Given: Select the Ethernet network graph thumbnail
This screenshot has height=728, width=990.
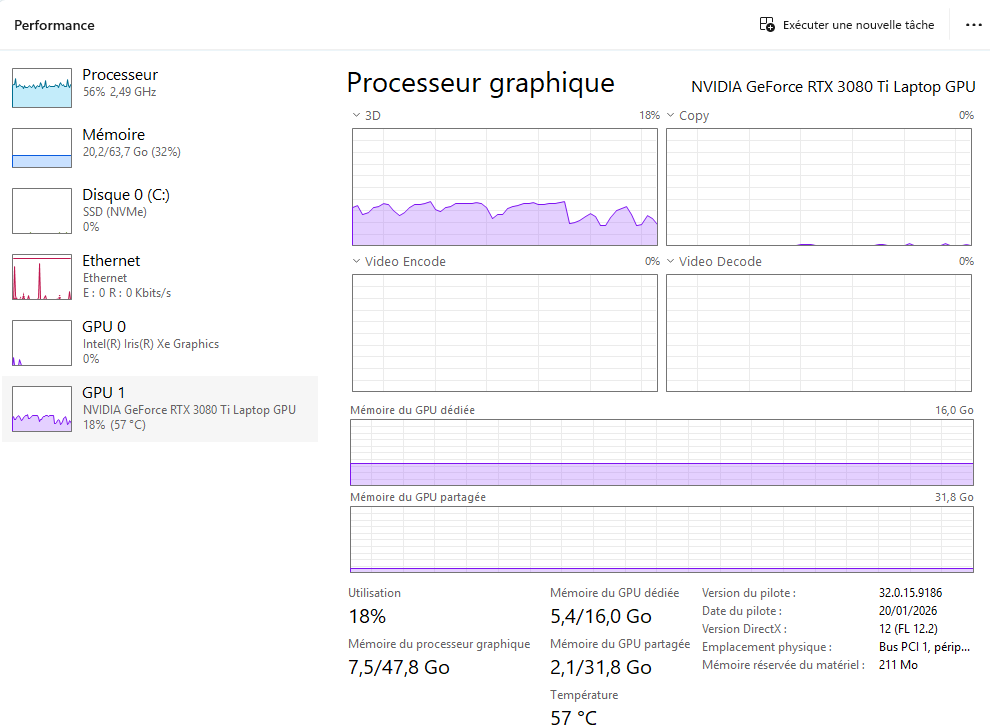Looking at the screenshot, I should 42,277.
